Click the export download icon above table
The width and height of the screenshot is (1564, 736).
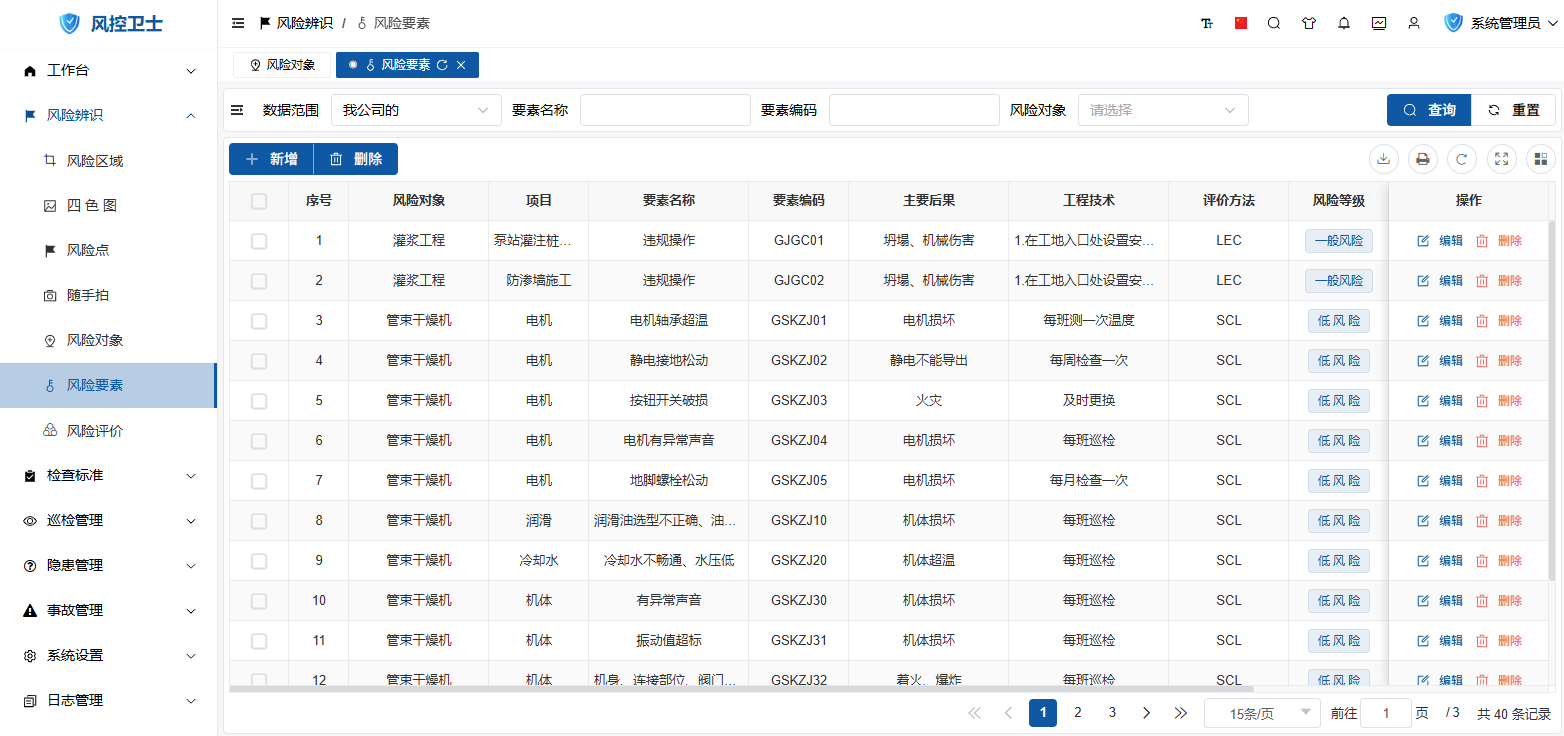pos(1383,159)
